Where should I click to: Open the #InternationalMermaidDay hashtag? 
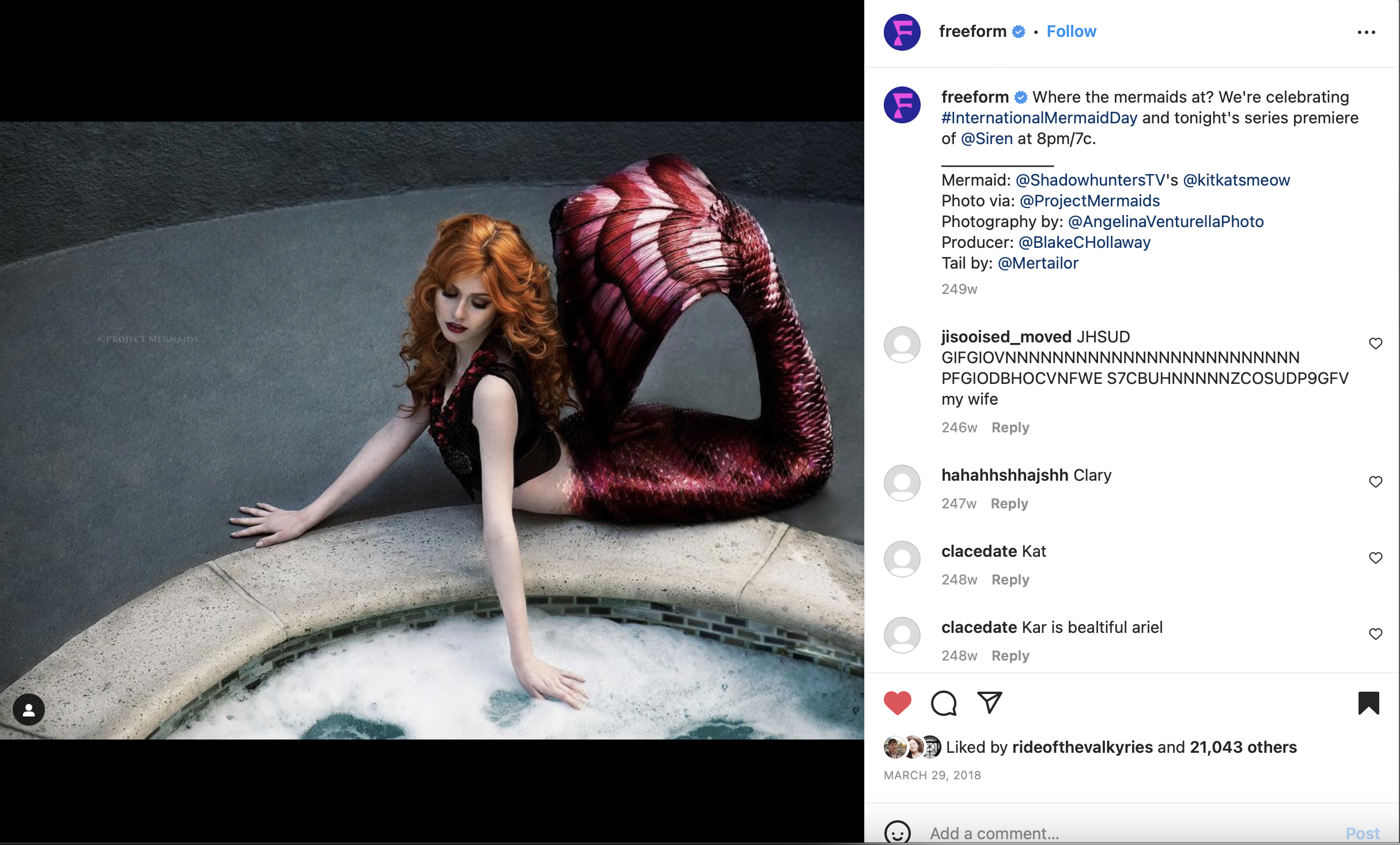(x=1039, y=118)
